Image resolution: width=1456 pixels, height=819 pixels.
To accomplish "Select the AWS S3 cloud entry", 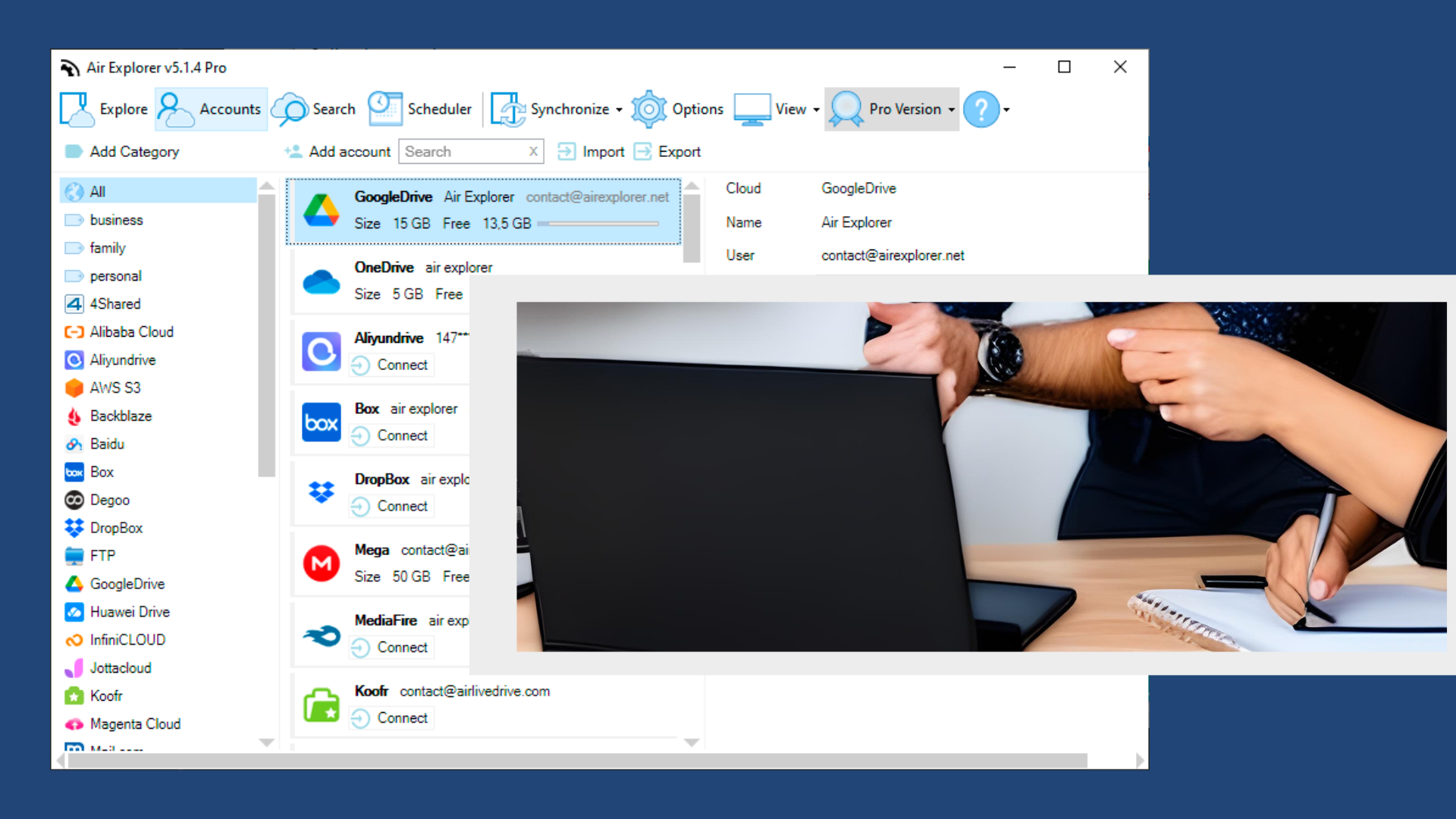I will 115,388.
